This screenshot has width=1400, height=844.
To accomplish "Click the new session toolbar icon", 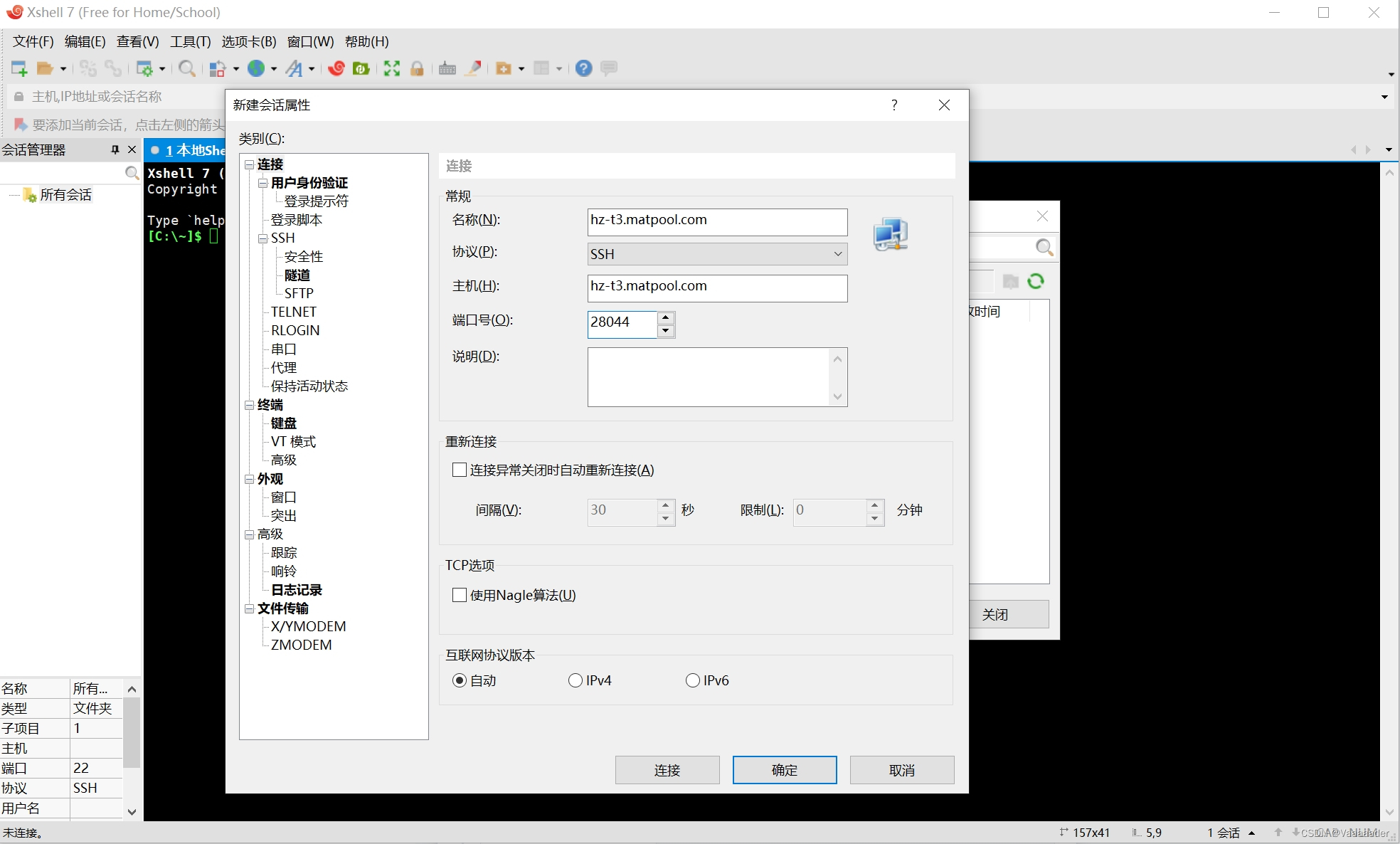I will coord(19,68).
